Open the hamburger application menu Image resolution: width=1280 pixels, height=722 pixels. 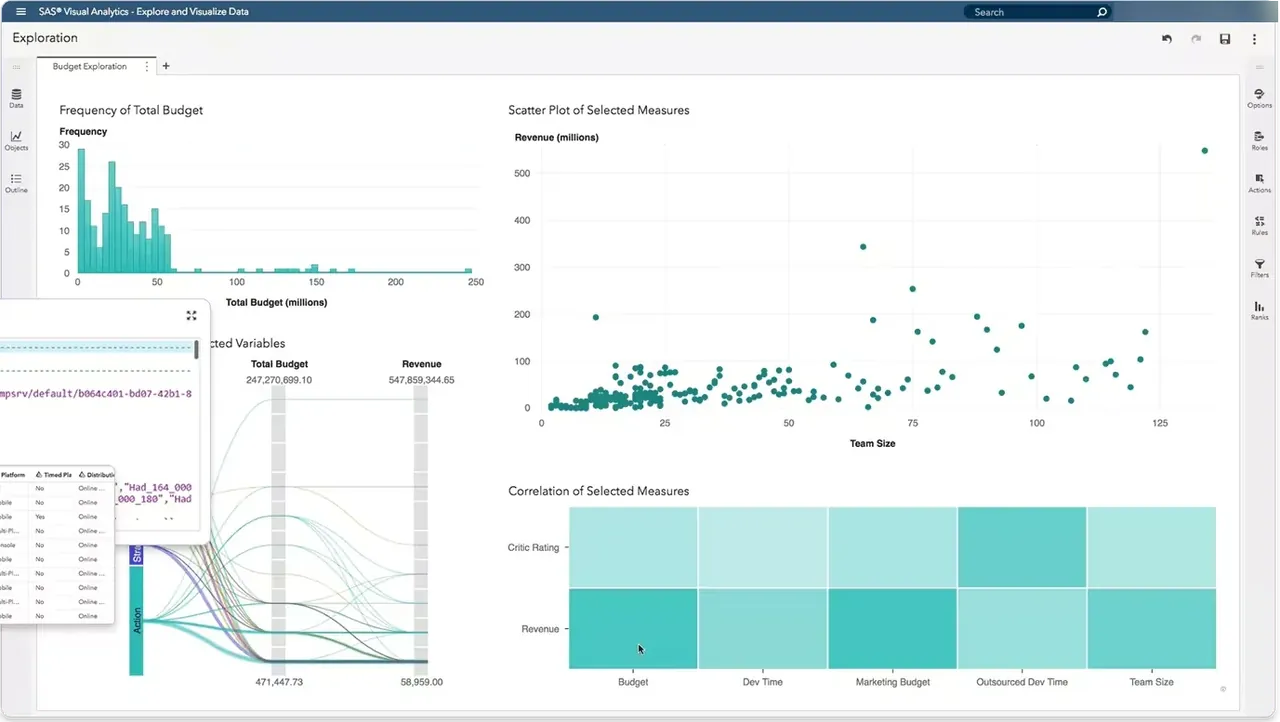(21, 12)
